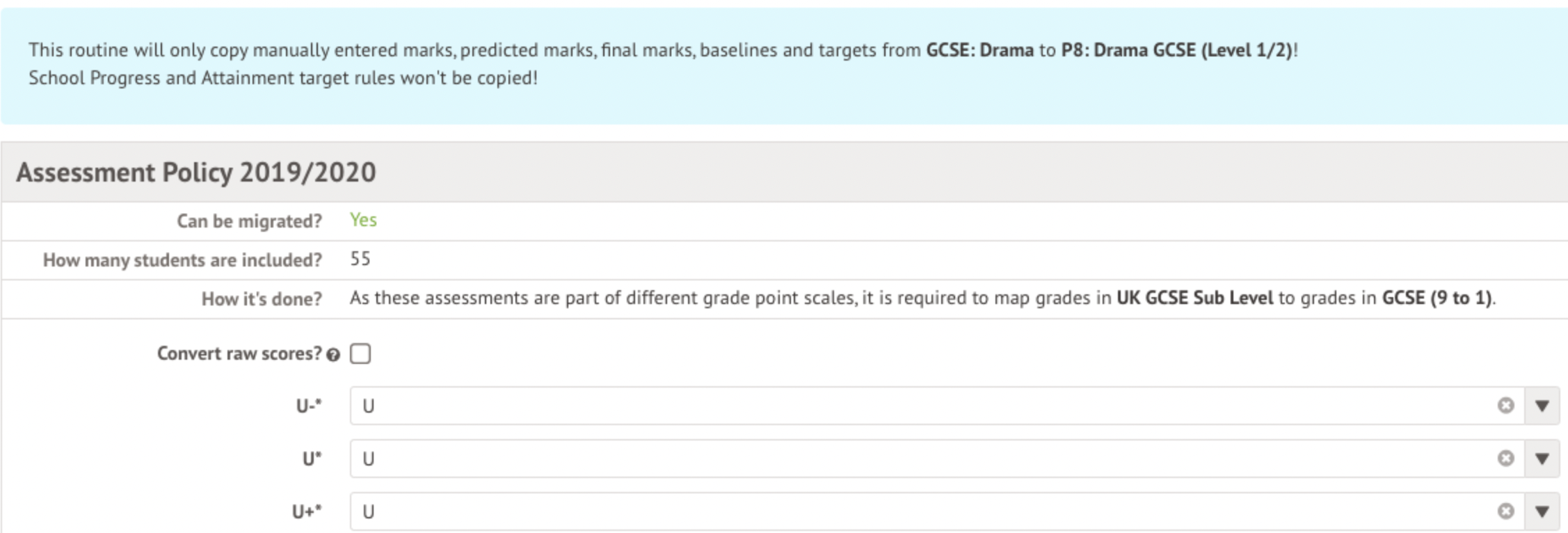
Task: Enable the Convert raw scores checkbox
Action: pos(360,354)
